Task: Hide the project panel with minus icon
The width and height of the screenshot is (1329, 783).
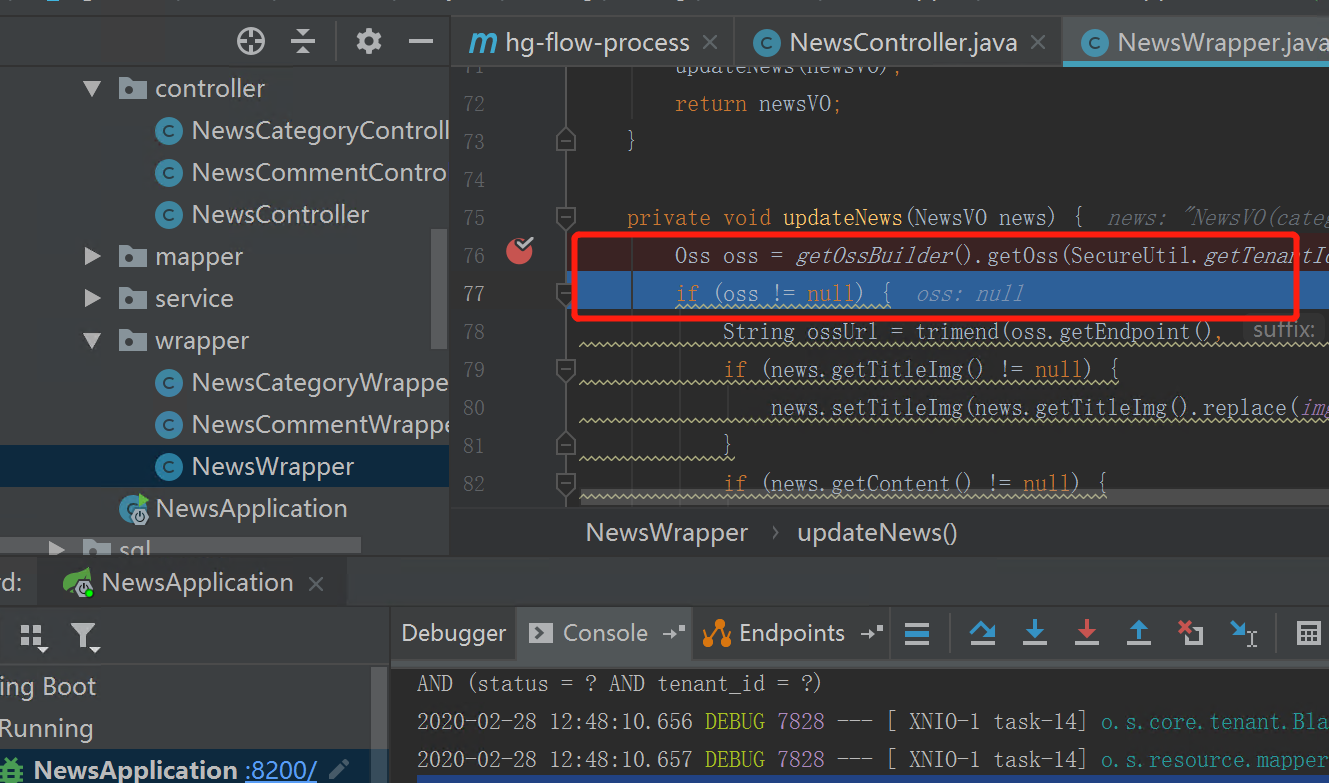Action: coord(421,41)
